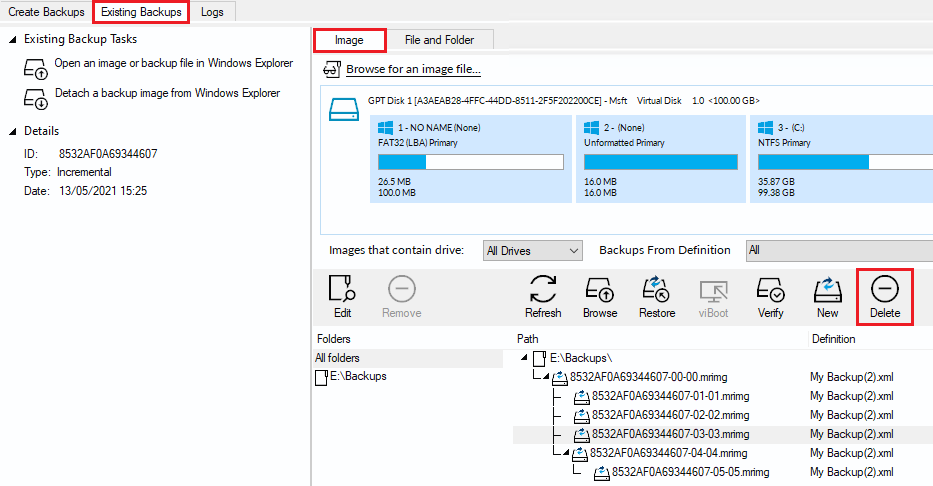Open an image in Windows Explorer
Image resolution: width=933 pixels, height=486 pixels.
pyautogui.click(x=173, y=64)
